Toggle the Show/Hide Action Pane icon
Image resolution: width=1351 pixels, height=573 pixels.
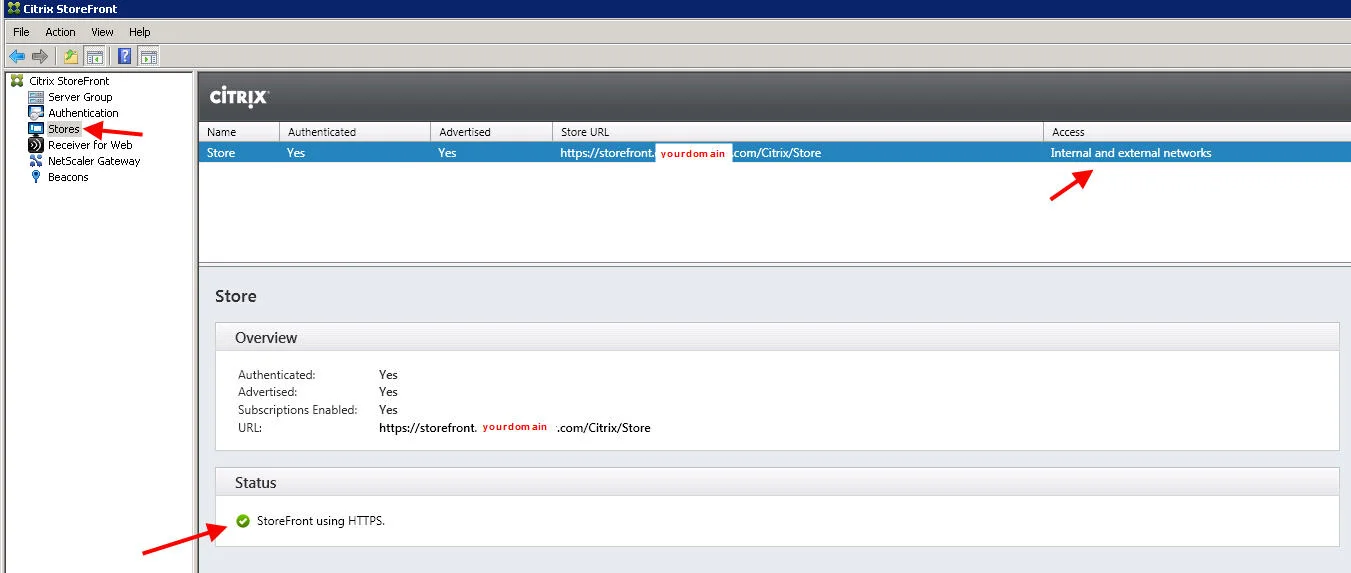point(148,56)
